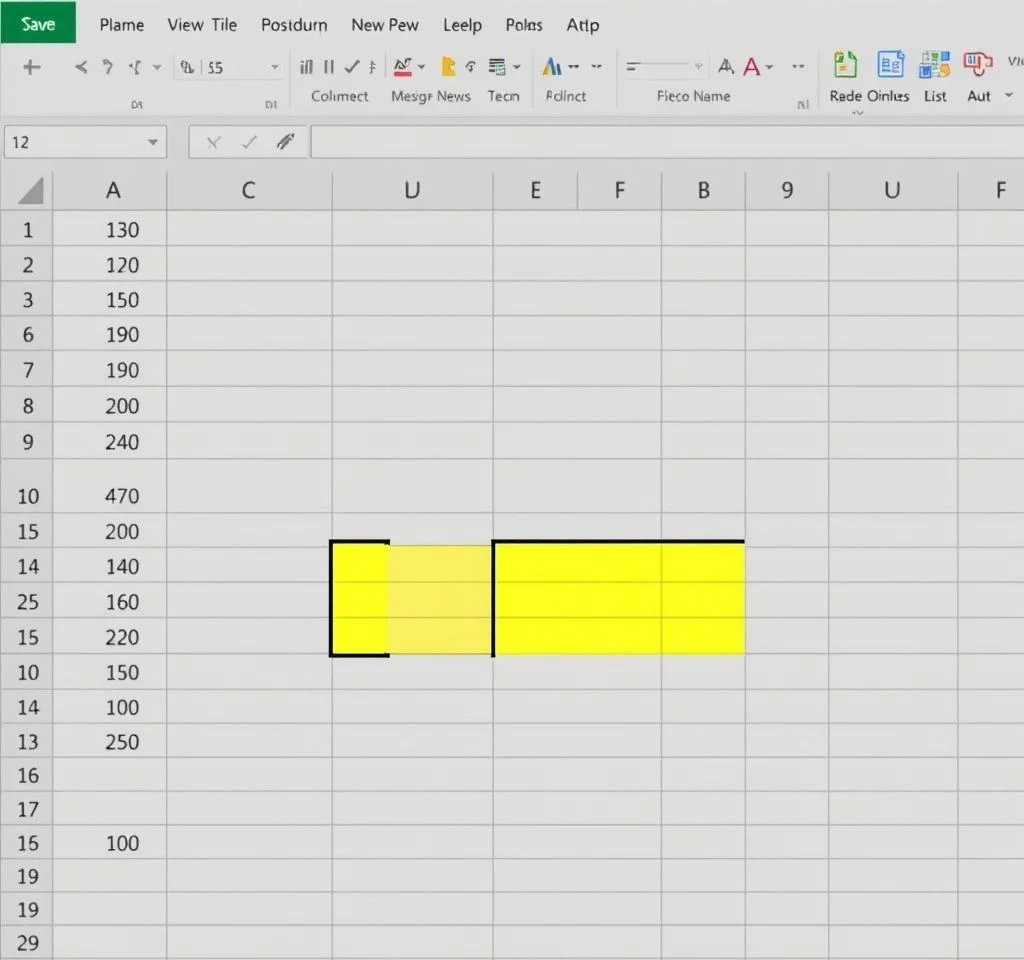Image resolution: width=1024 pixels, height=960 pixels.
Task: Click the select-all triangle at the grid corner
Action: tap(31, 190)
